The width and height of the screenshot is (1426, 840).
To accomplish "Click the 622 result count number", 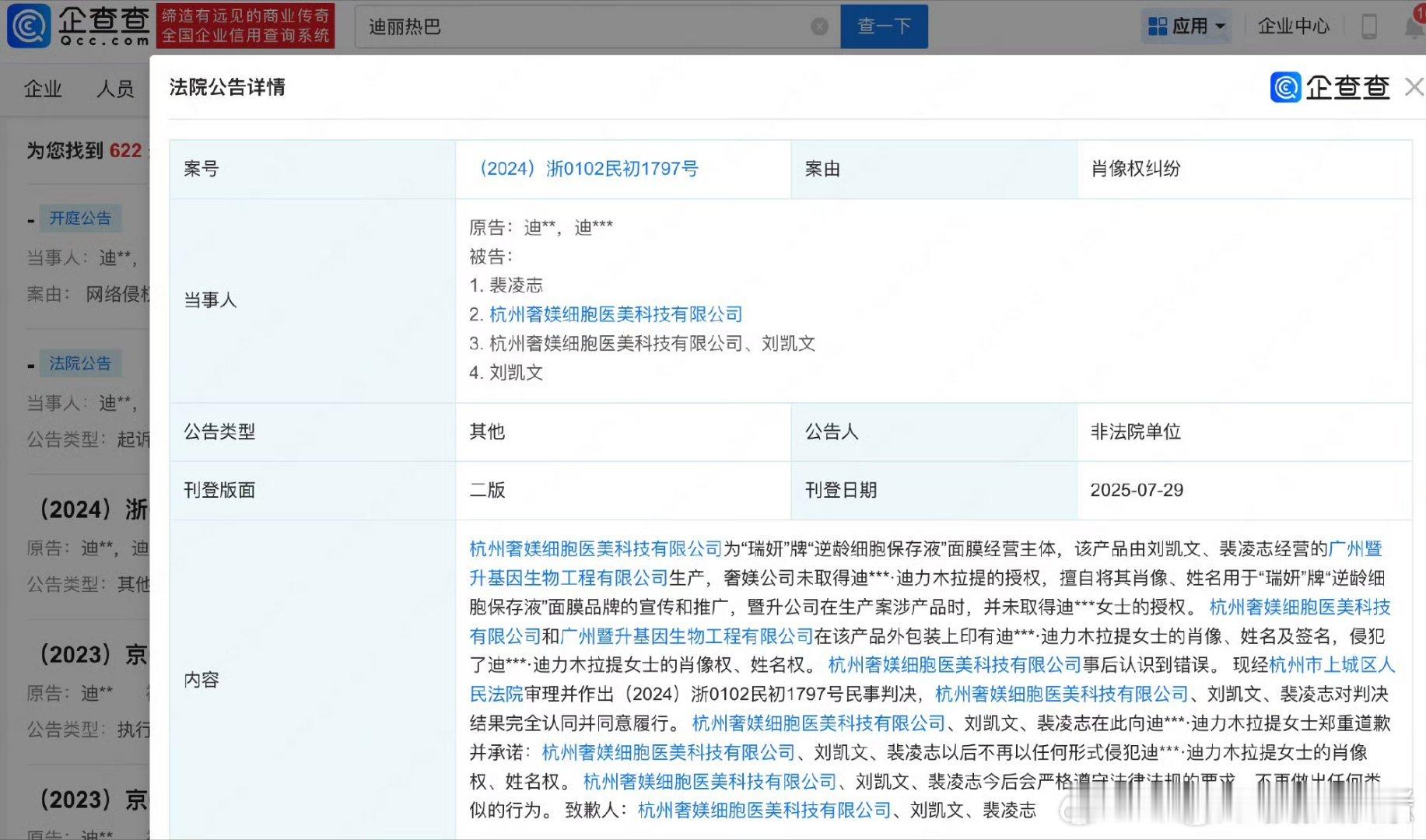I will coord(125,150).
